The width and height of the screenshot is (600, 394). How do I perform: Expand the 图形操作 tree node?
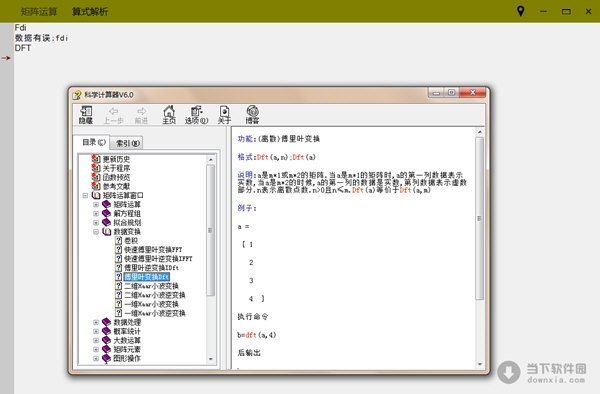(96, 359)
